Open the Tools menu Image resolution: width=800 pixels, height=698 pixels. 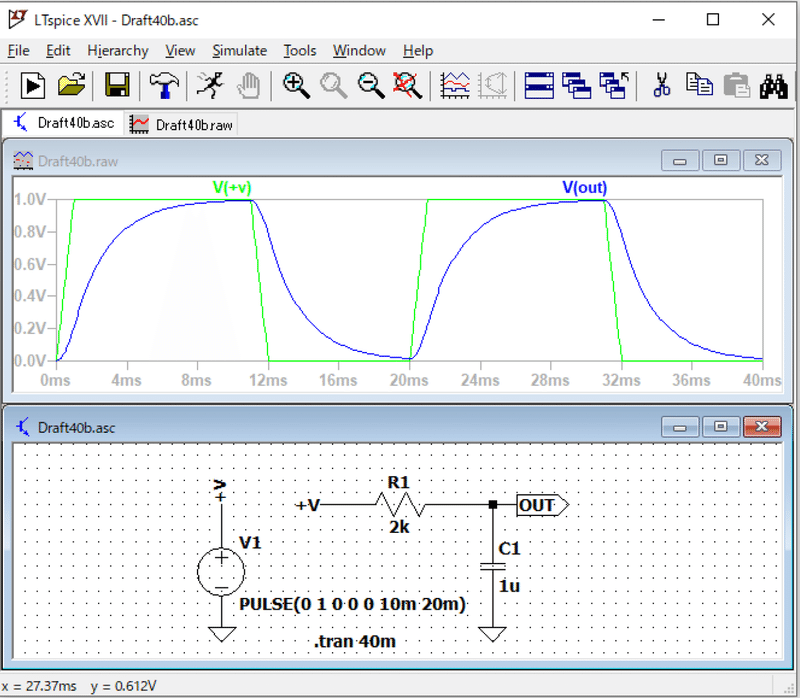300,51
